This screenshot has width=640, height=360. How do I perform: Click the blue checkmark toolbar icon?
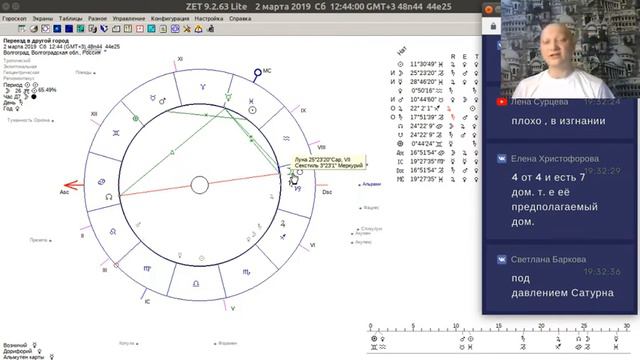click(104, 29)
